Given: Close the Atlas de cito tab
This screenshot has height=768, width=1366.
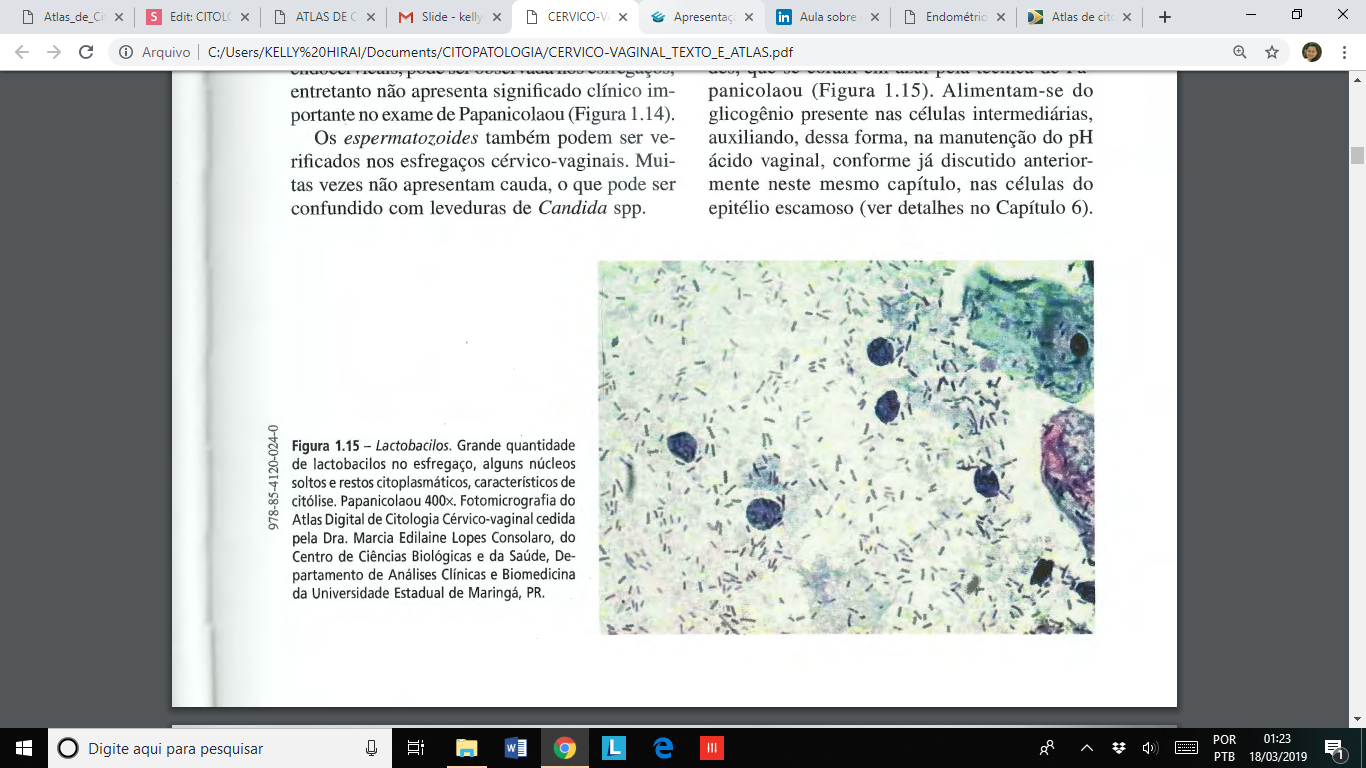Looking at the screenshot, I should click(x=1126, y=17).
